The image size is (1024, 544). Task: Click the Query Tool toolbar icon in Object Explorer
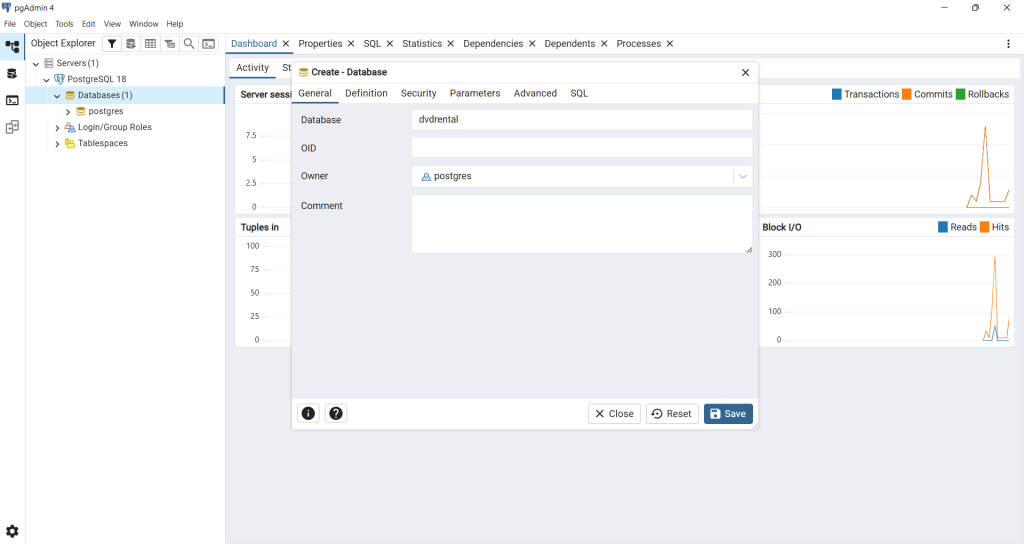[131, 44]
